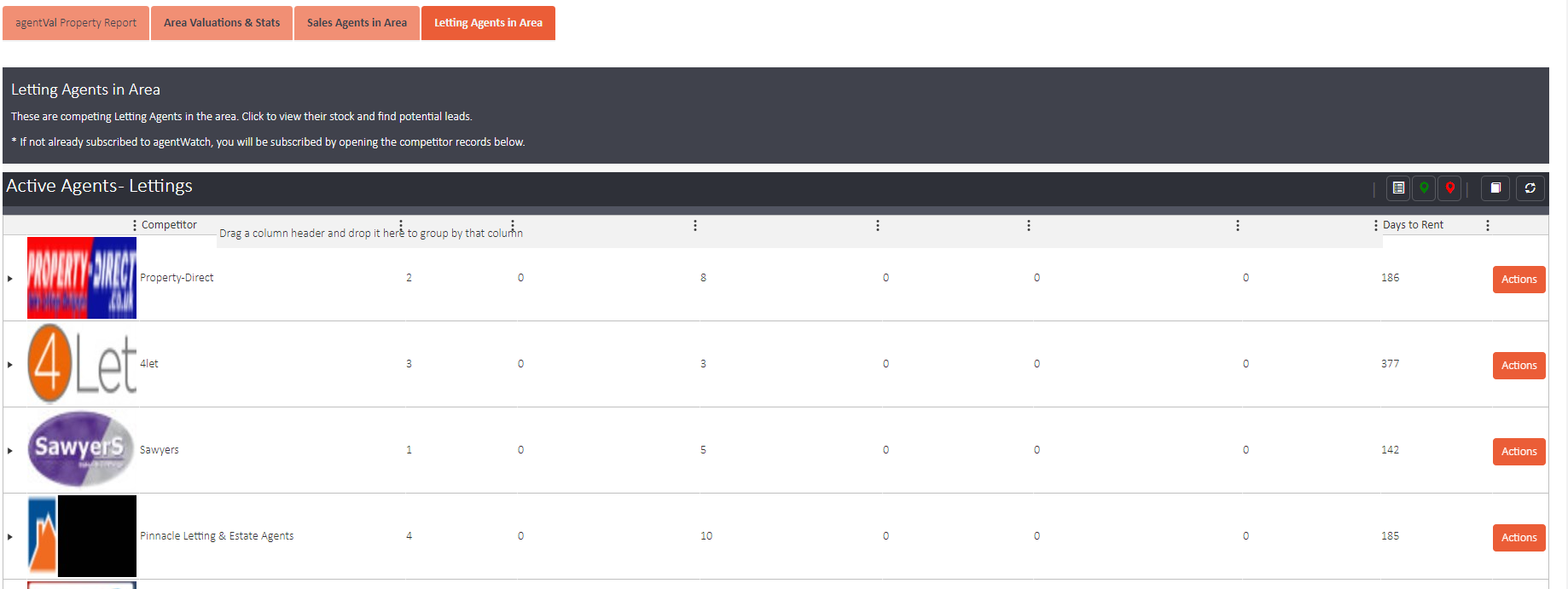
Task: Click the 4Let logo thumbnail
Action: (82, 364)
